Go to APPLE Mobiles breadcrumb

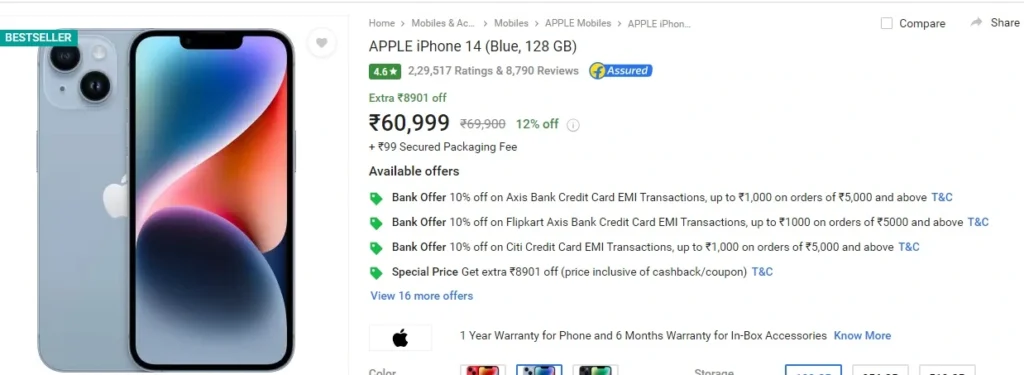(578, 23)
